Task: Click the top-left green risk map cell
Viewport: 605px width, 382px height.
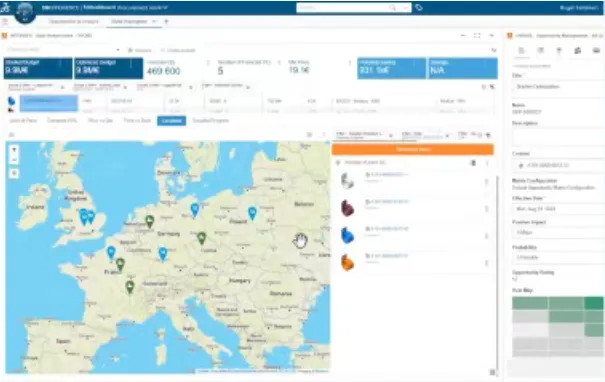Action: pos(530,303)
